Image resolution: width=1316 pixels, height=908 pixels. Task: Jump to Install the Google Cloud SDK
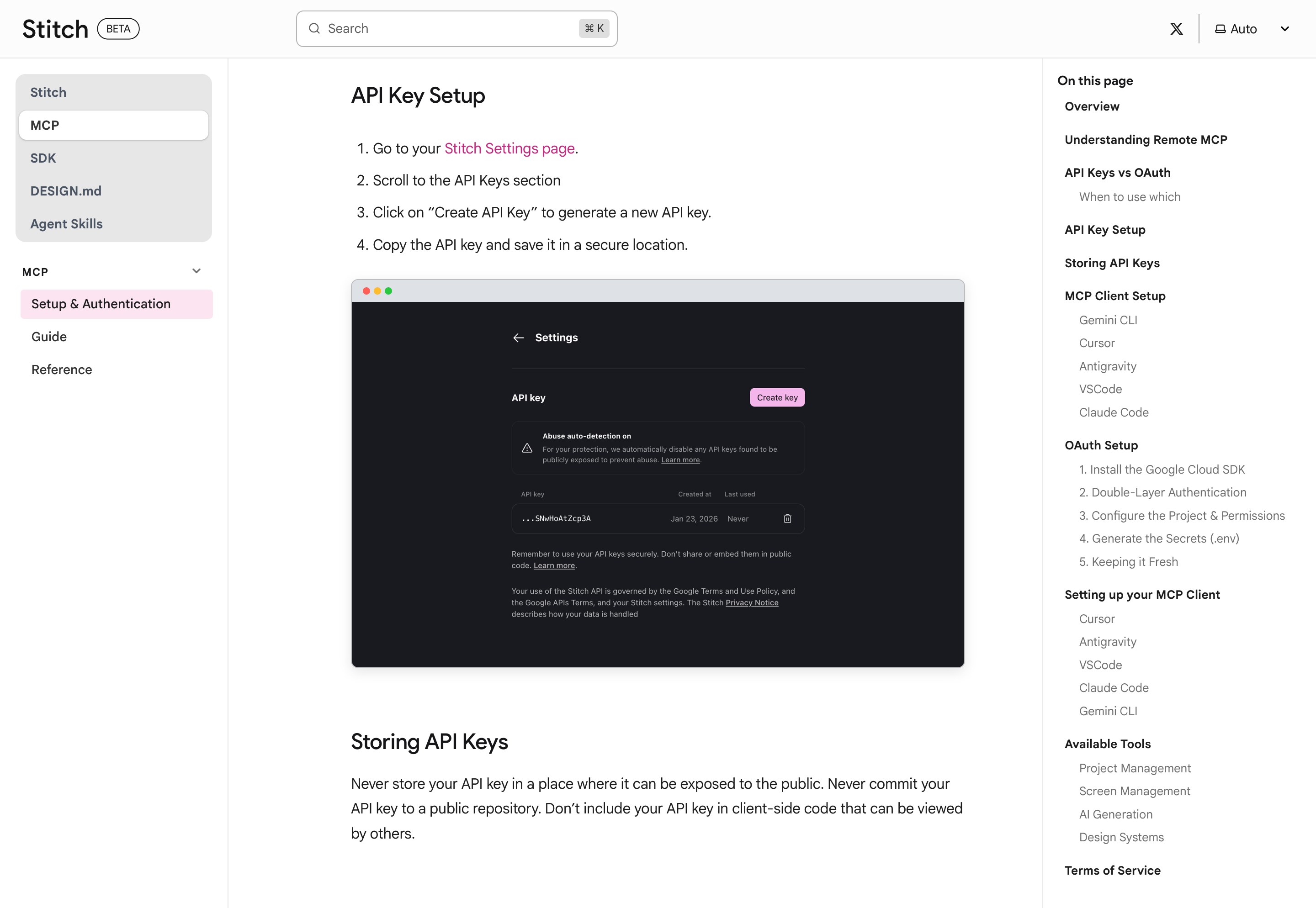tap(1162, 470)
